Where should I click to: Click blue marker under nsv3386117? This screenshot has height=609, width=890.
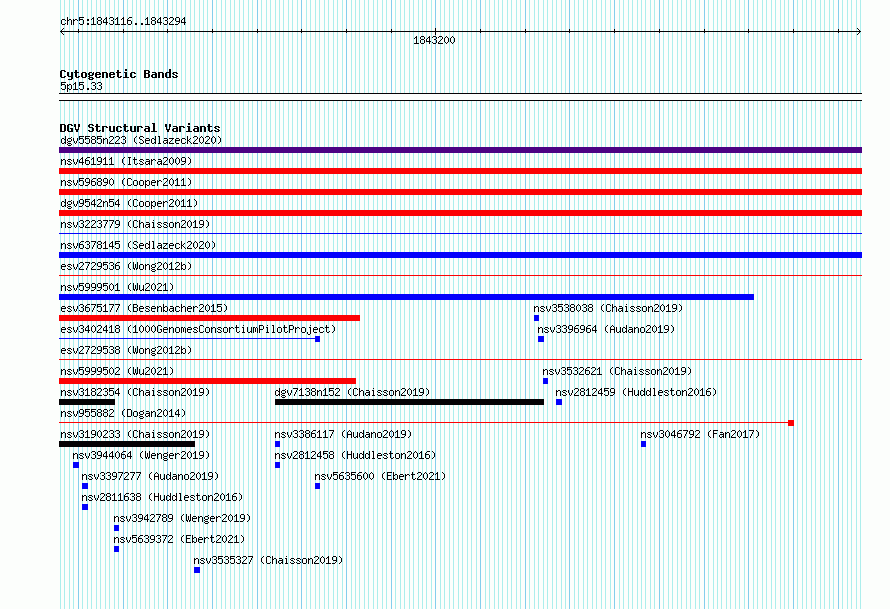pyautogui.click(x=278, y=444)
